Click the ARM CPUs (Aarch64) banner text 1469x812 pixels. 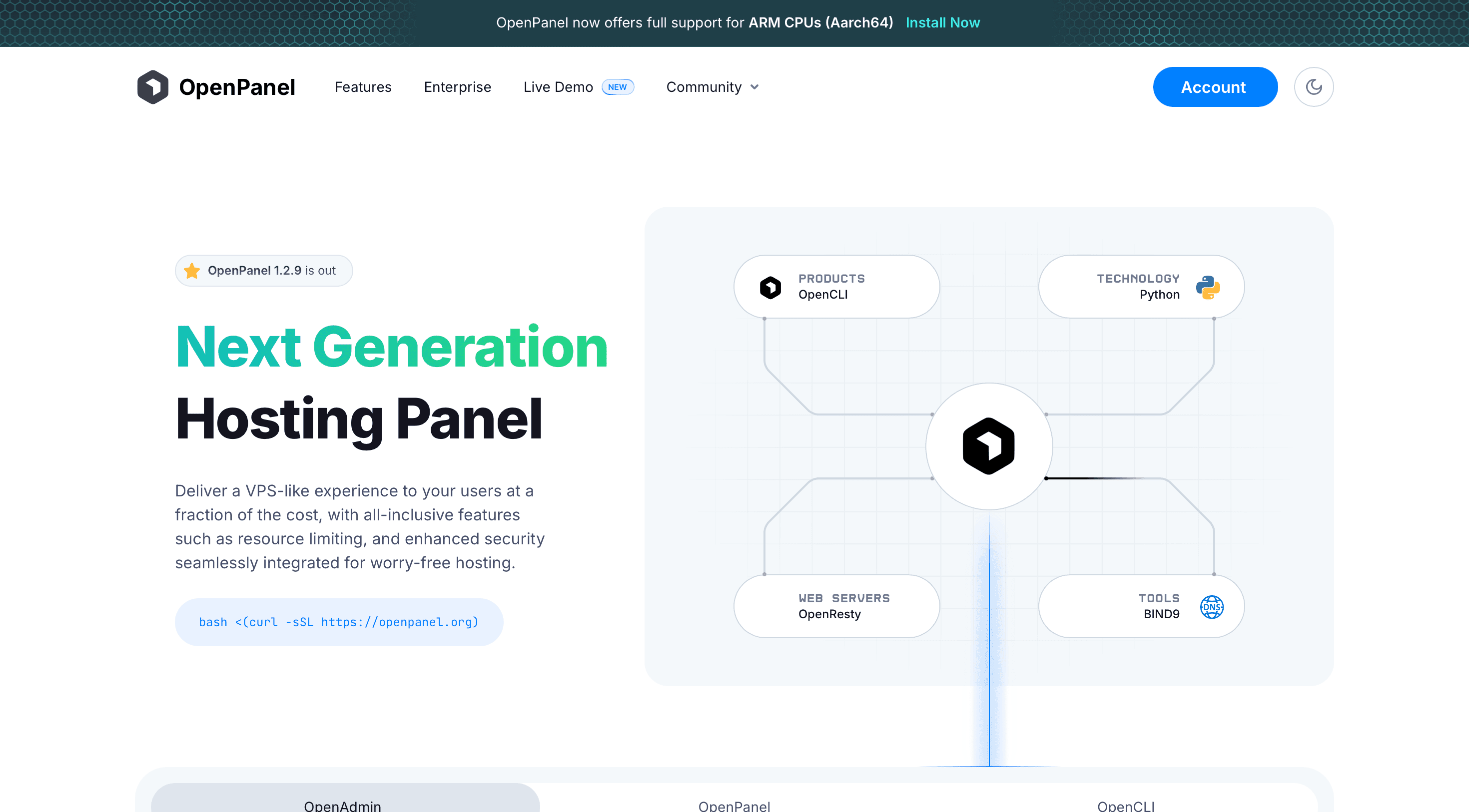coord(820,23)
